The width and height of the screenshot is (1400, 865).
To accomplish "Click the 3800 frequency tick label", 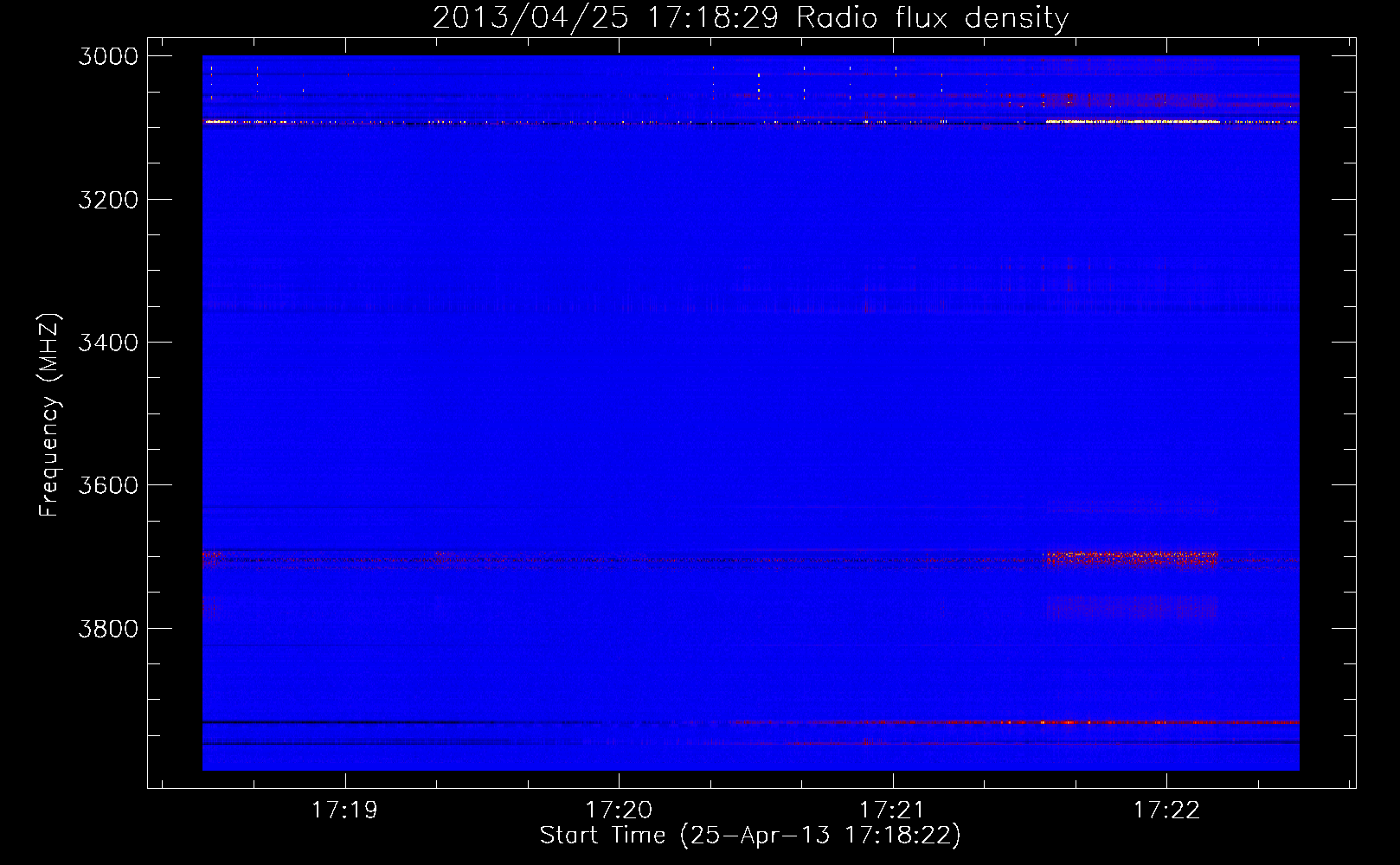I will click(108, 628).
